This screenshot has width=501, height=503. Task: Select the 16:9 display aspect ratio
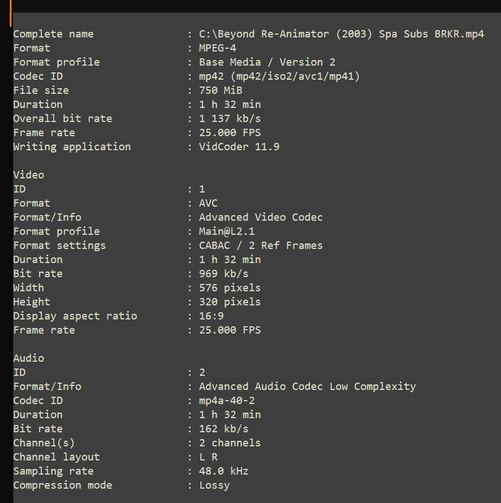[x=211, y=316]
